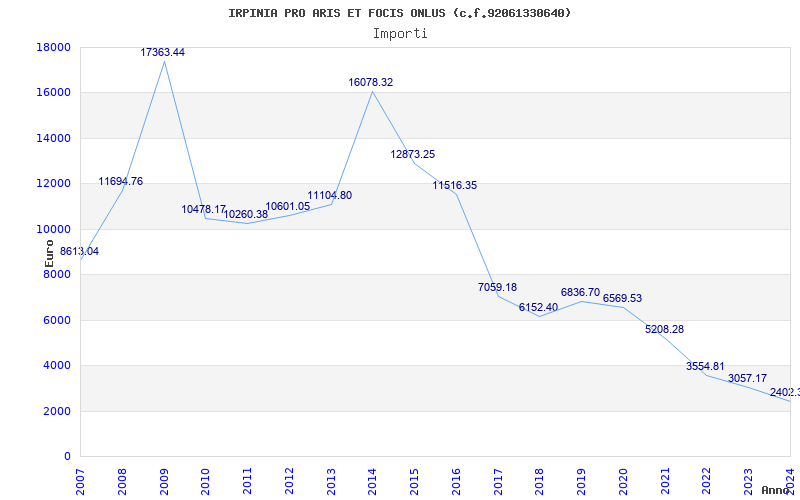Select the data label 6569.53
This screenshot has width=800, height=500.
click(x=622, y=298)
